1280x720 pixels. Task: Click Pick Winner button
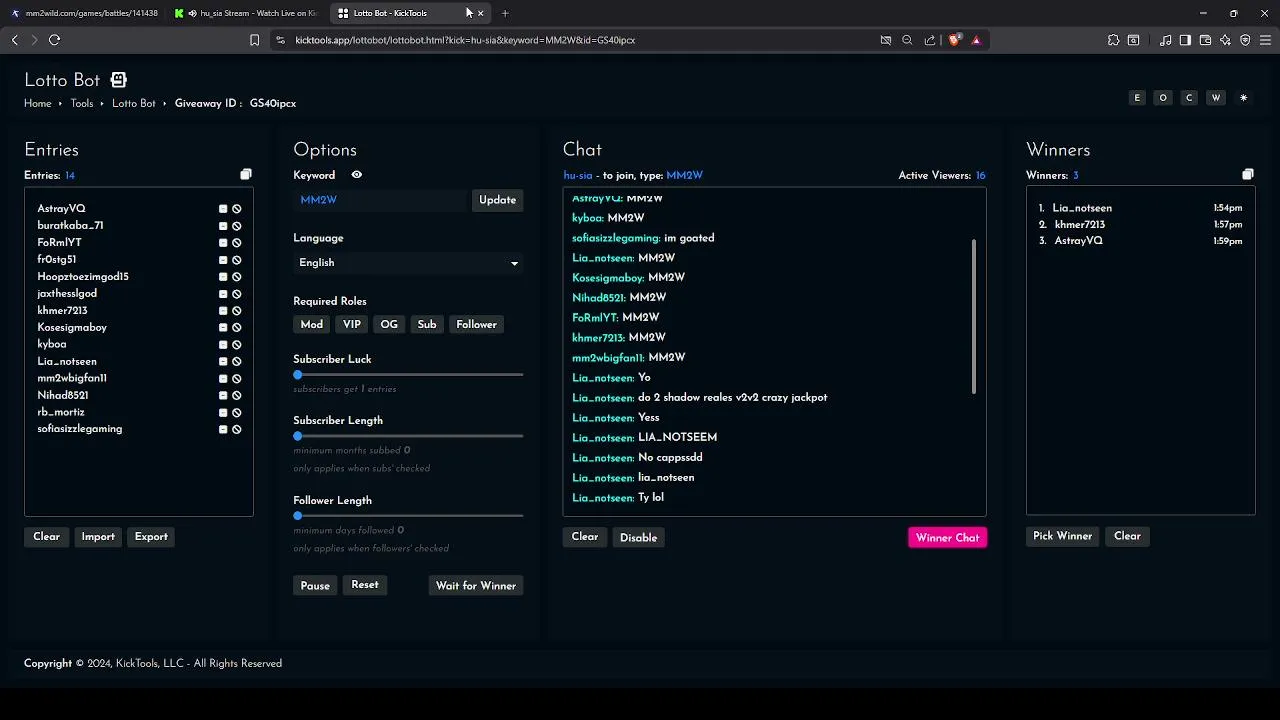coord(1062,536)
